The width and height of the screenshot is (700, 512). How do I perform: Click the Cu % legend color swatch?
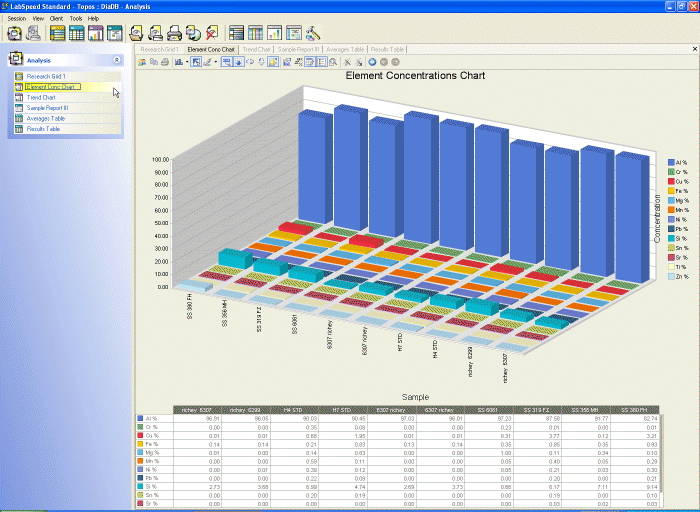tap(671, 182)
